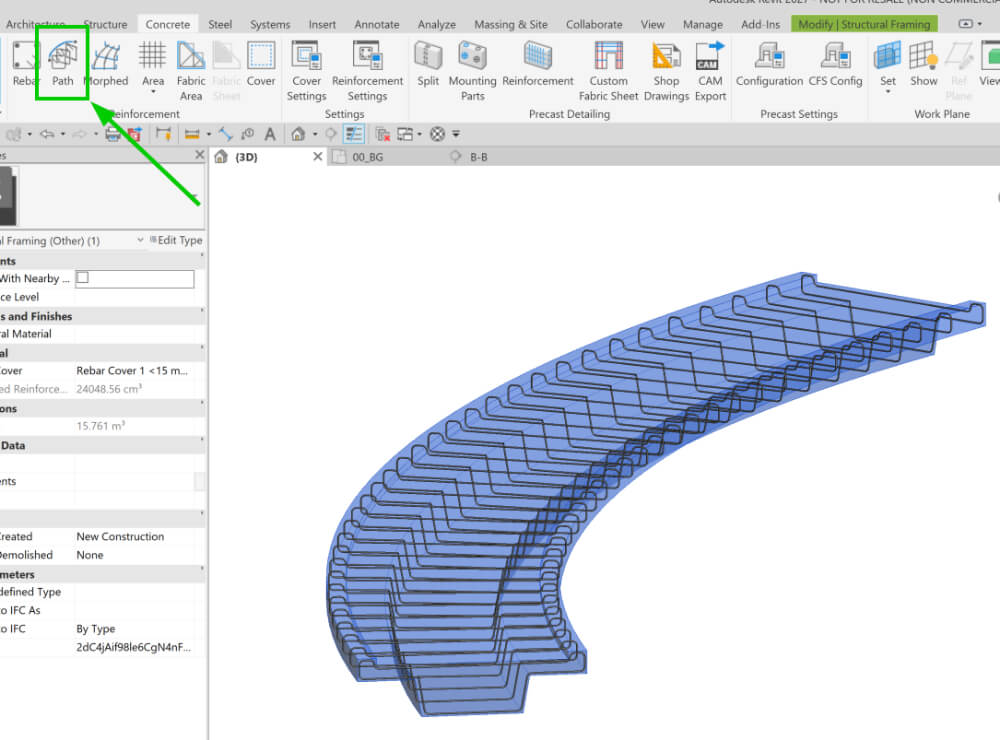The height and width of the screenshot is (740, 1000).
Task: Open Customize Quick Access Toolbar dropdown
Action: pos(455,134)
